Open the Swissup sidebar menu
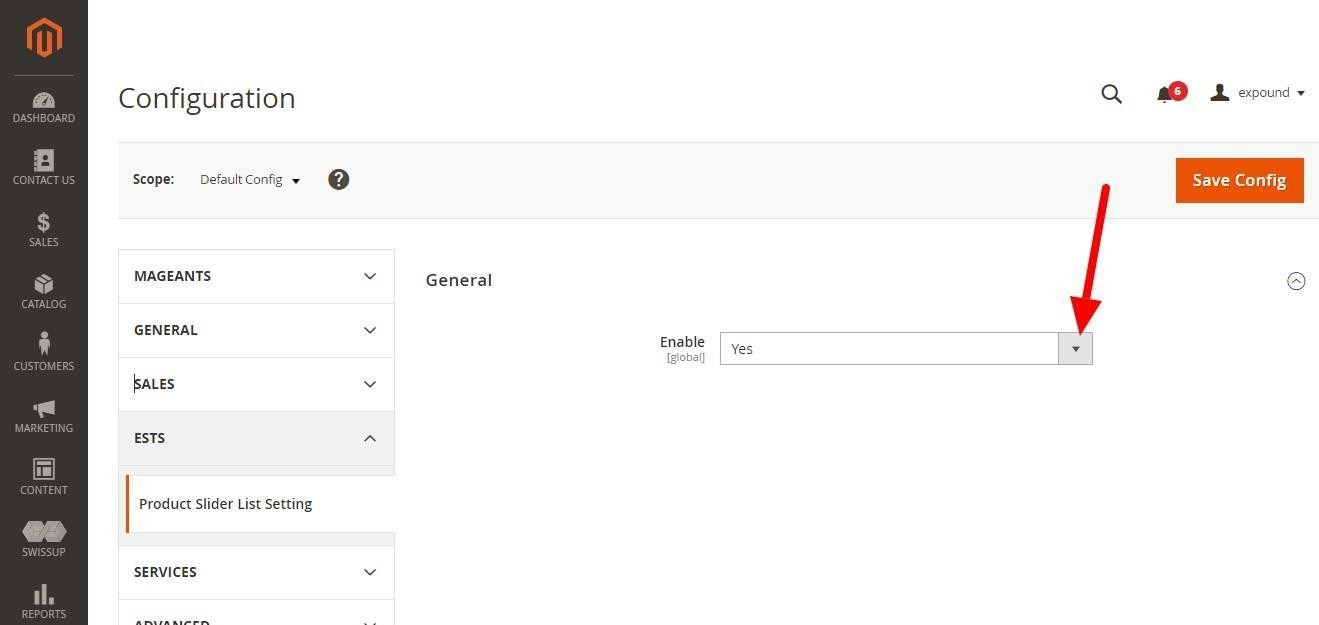Viewport: 1319px width, 625px height. tap(44, 539)
